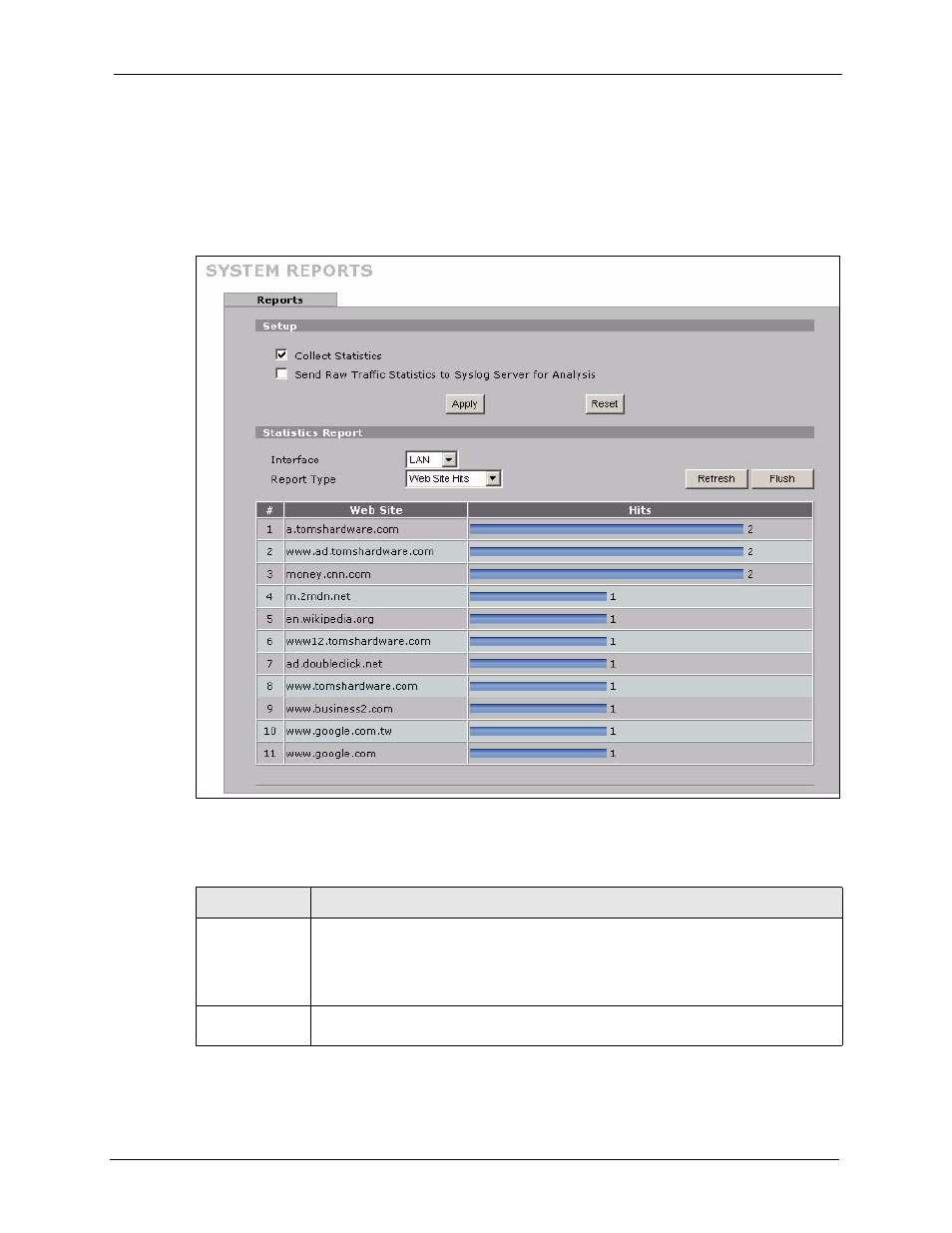Screen dimensions: 952x1233
Task: Flush the statistics report
Action: 781,479
